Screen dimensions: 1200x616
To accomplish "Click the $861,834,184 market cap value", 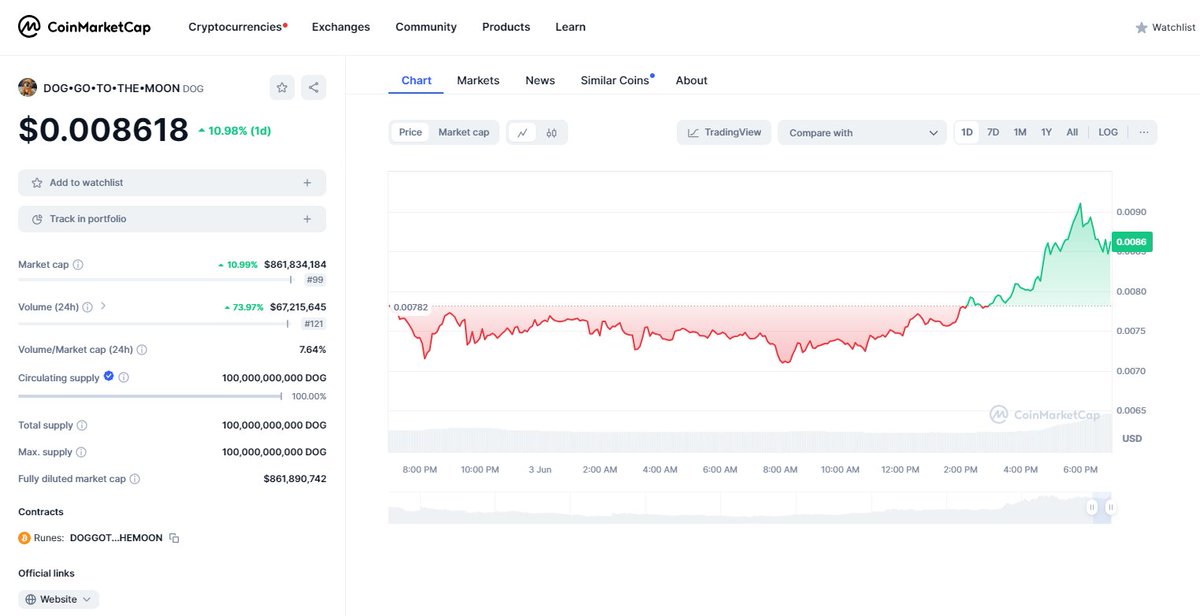I will tap(295, 265).
